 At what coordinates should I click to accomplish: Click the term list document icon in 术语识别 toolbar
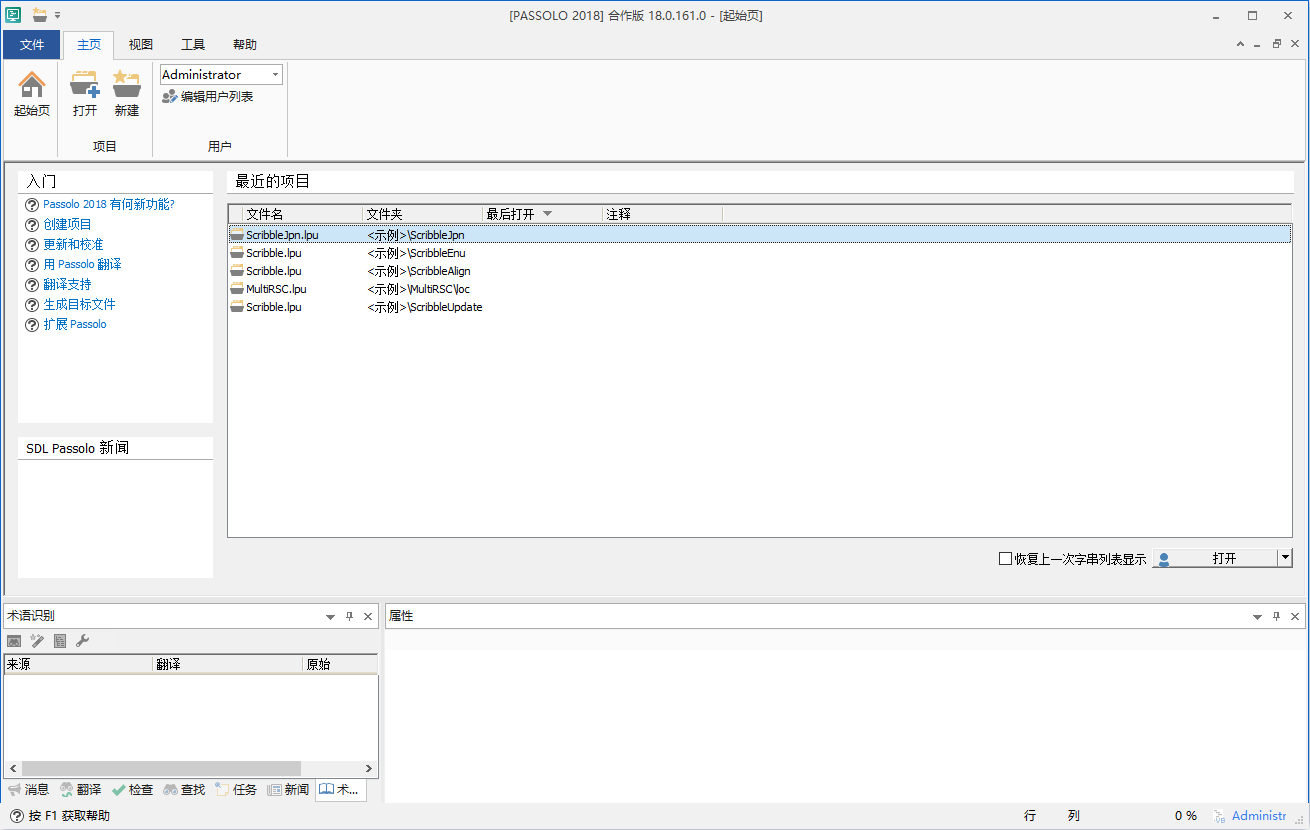[x=60, y=641]
